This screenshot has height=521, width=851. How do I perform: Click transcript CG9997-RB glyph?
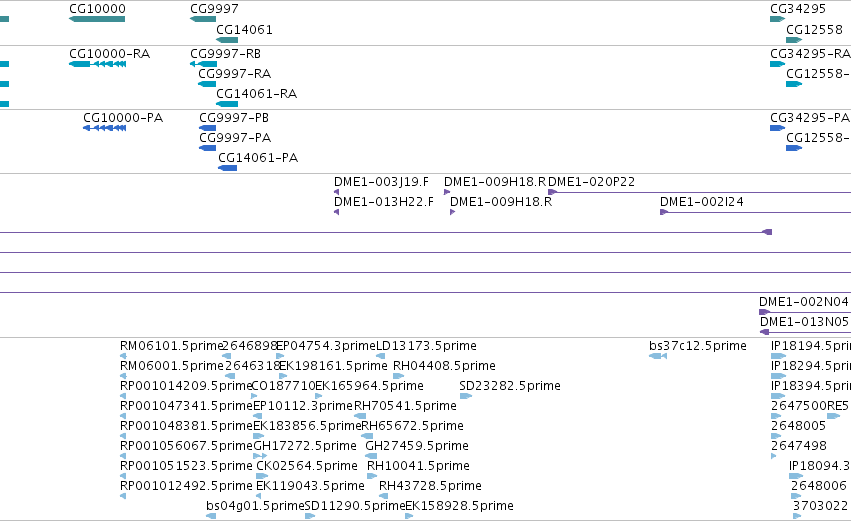[x=203, y=64]
